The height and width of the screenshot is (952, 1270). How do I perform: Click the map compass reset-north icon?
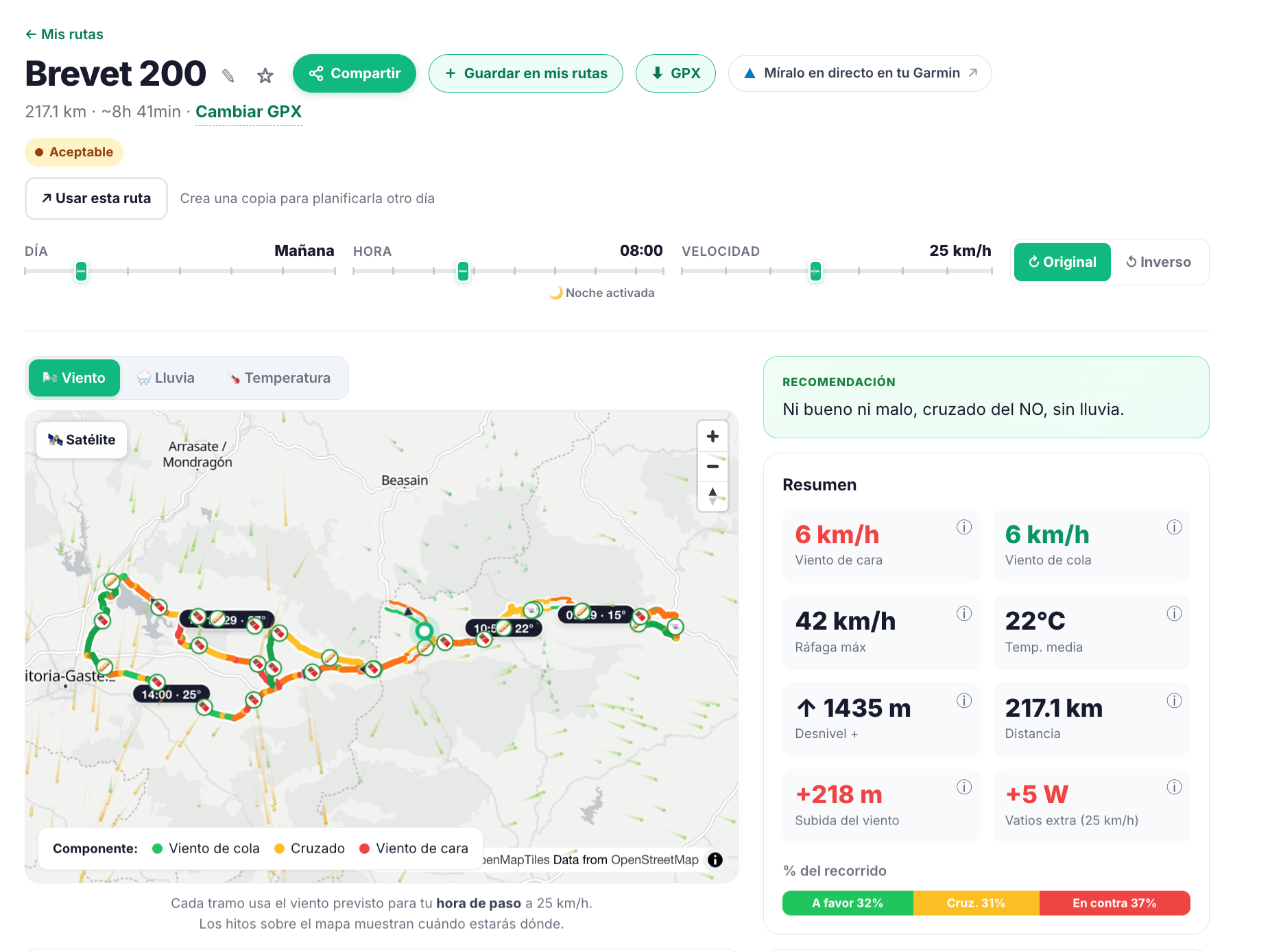(x=712, y=496)
